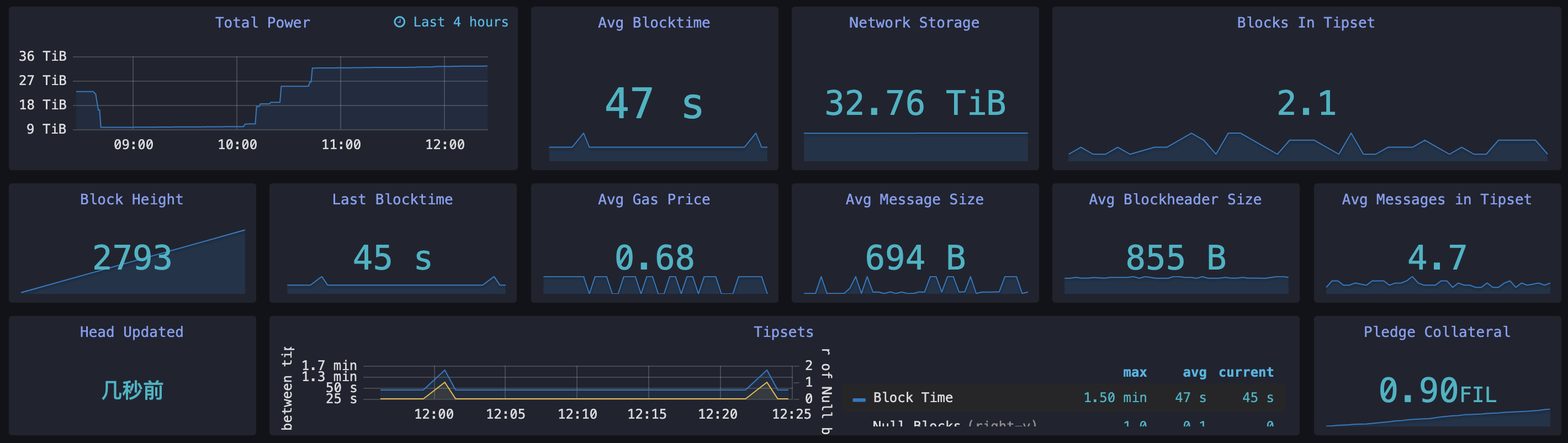Click the clock icon beside Last 4 hours

coord(399,23)
